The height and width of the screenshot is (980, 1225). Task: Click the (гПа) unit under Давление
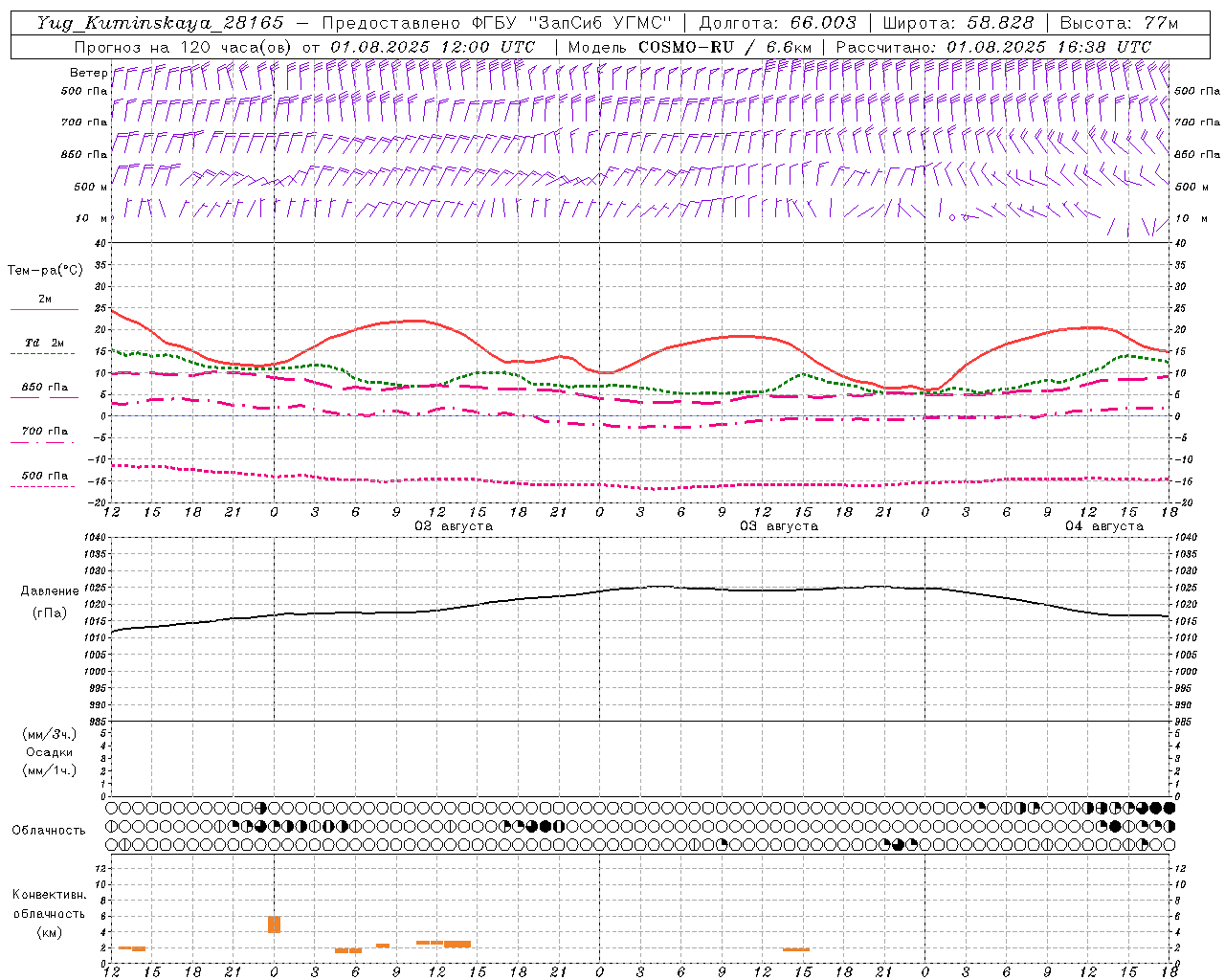50,612
